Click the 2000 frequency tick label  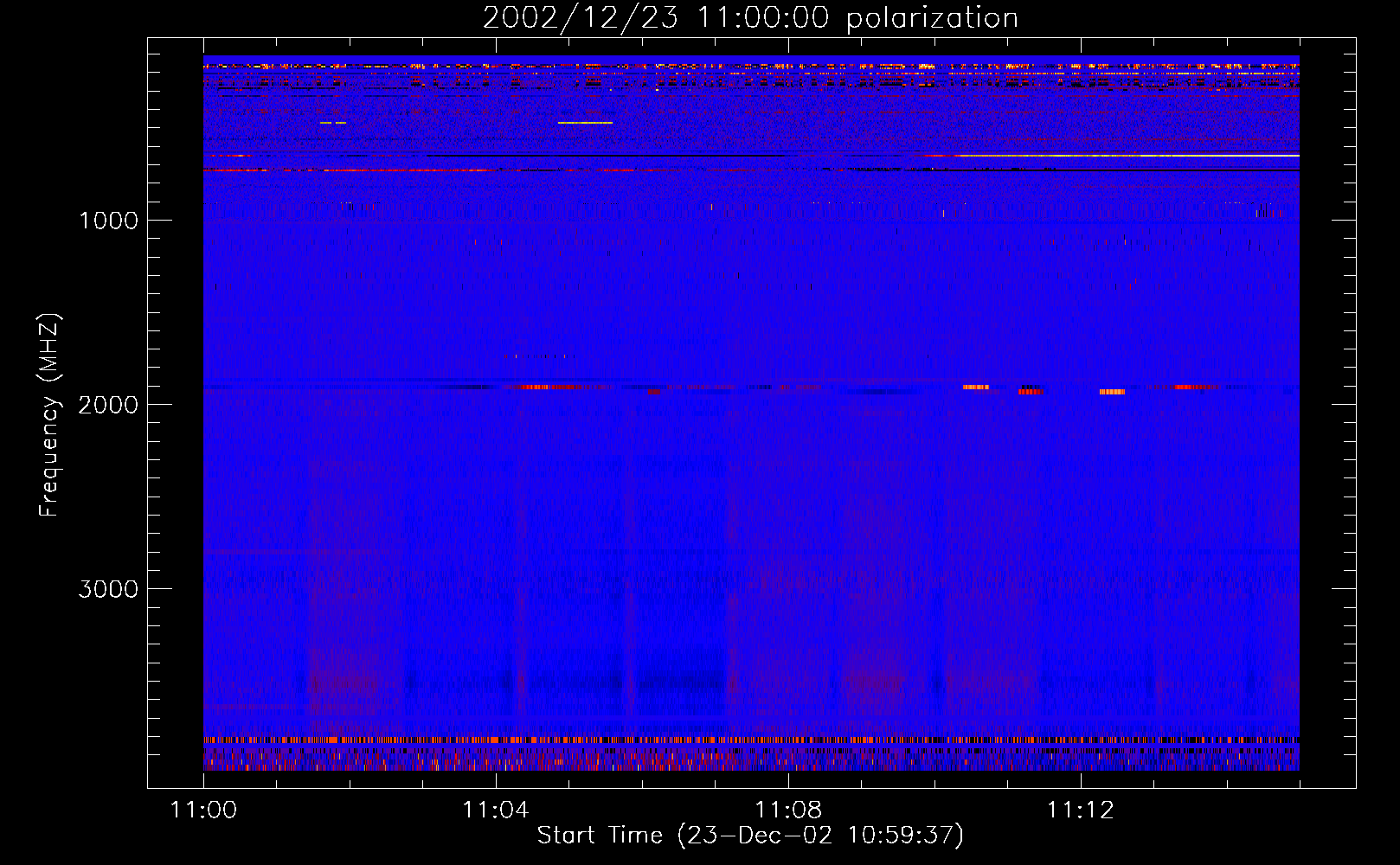[x=108, y=405]
